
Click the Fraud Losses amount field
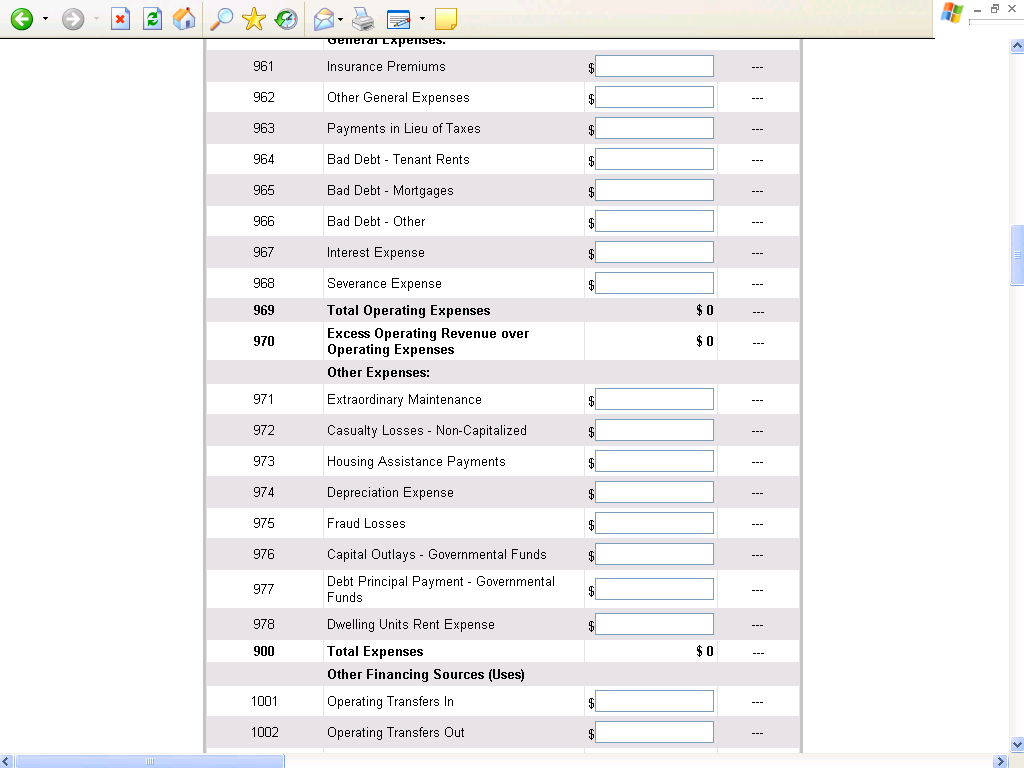pos(654,523)
